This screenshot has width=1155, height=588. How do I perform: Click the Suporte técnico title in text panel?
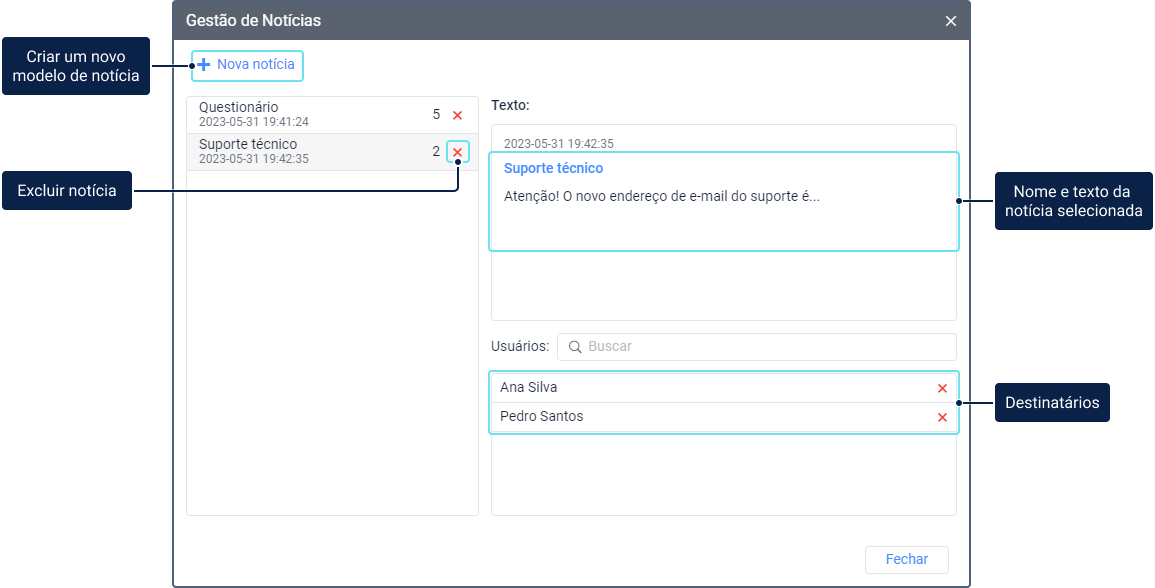coord(553,169)
